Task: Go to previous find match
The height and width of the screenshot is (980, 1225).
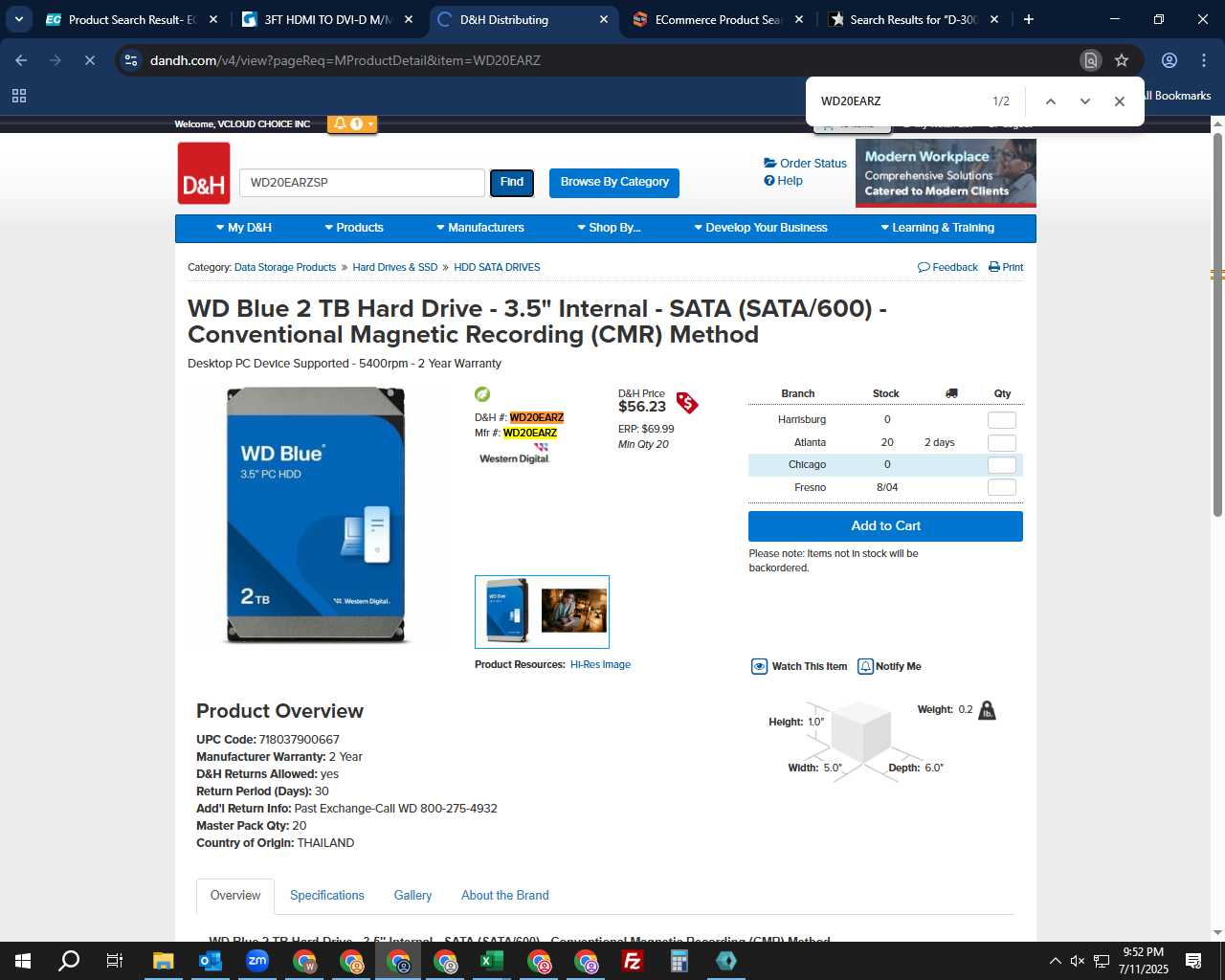Action: point(1051,101)
